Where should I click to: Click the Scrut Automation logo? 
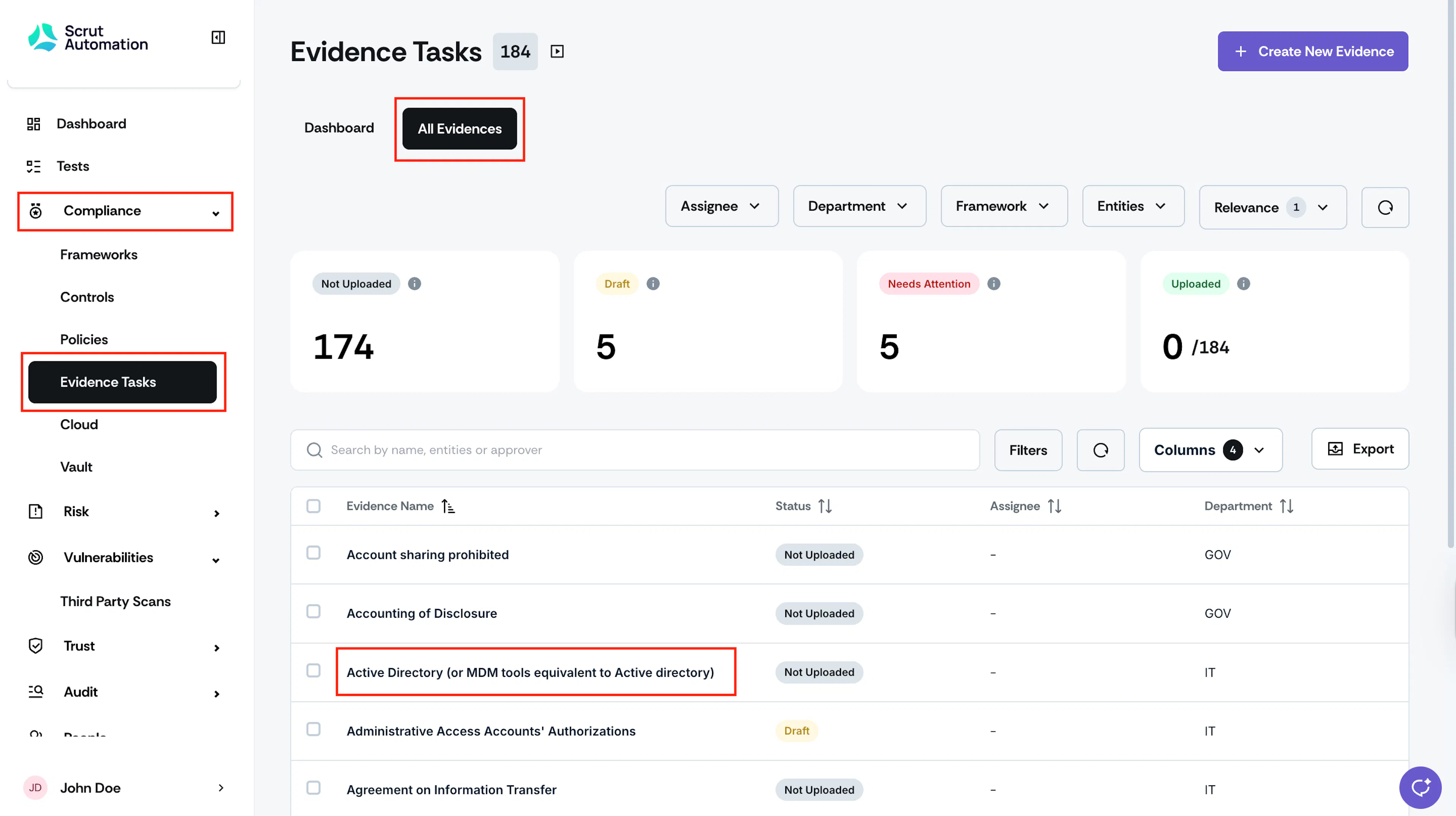(x=88, y=37)
